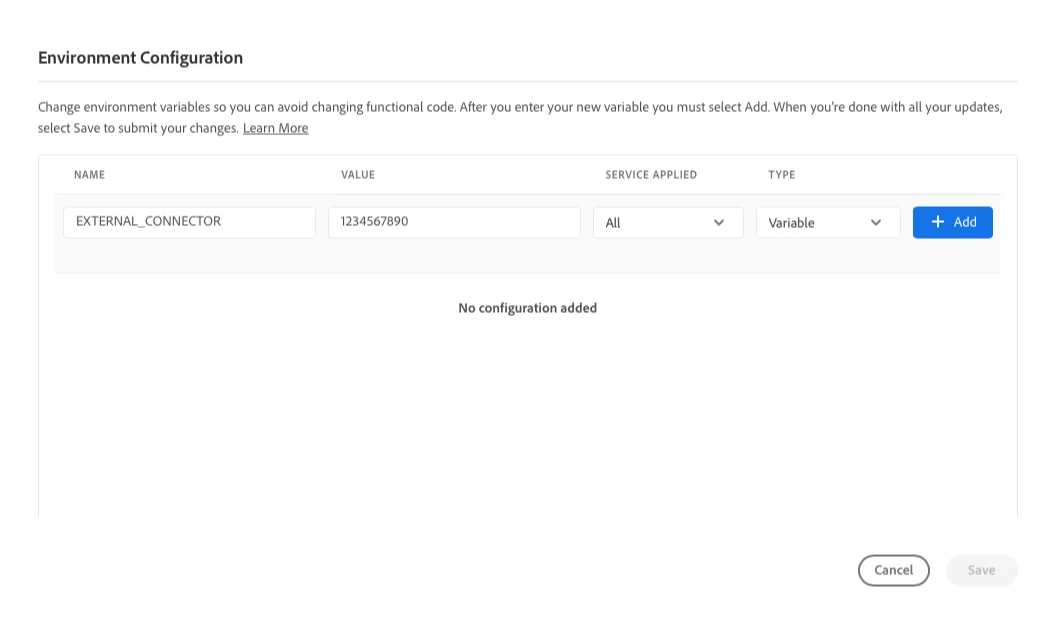
Task: Click the chevron arrow in Type dropdown
Action: 875,223
